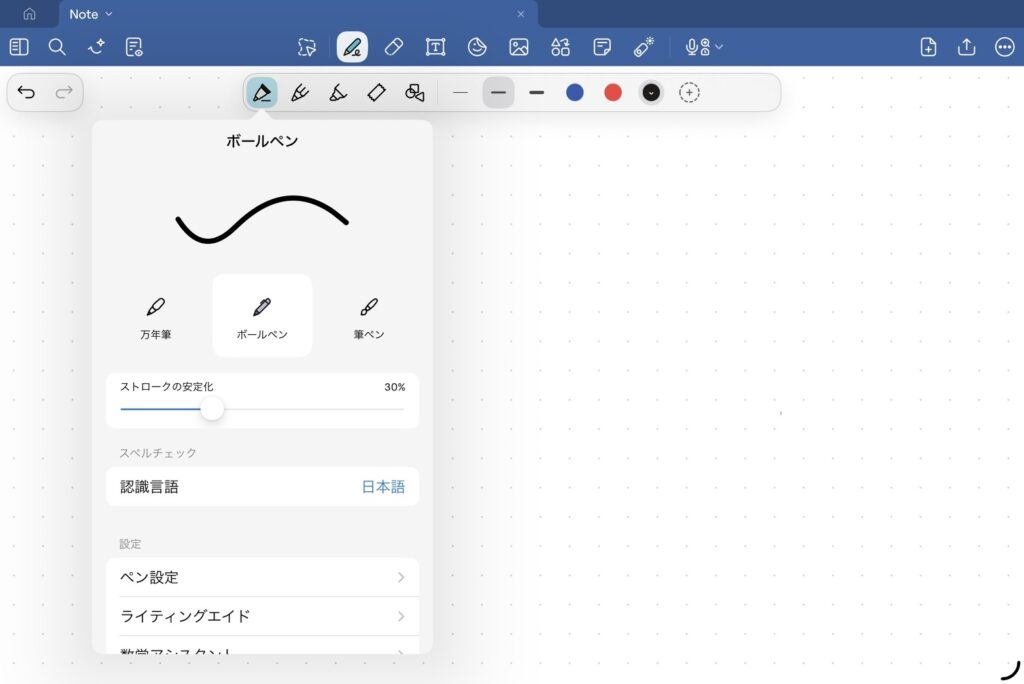Image resolution: width=1024 pixels, height=684 pixels.
Task: Select the eraser tool in top toolbar
Action: 393,47
